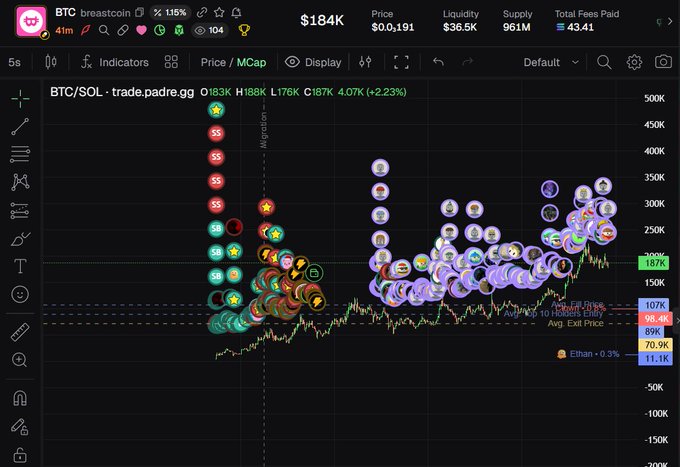Copy the breastcoin token address
This screenshot has height=467, width=680.
139,13
